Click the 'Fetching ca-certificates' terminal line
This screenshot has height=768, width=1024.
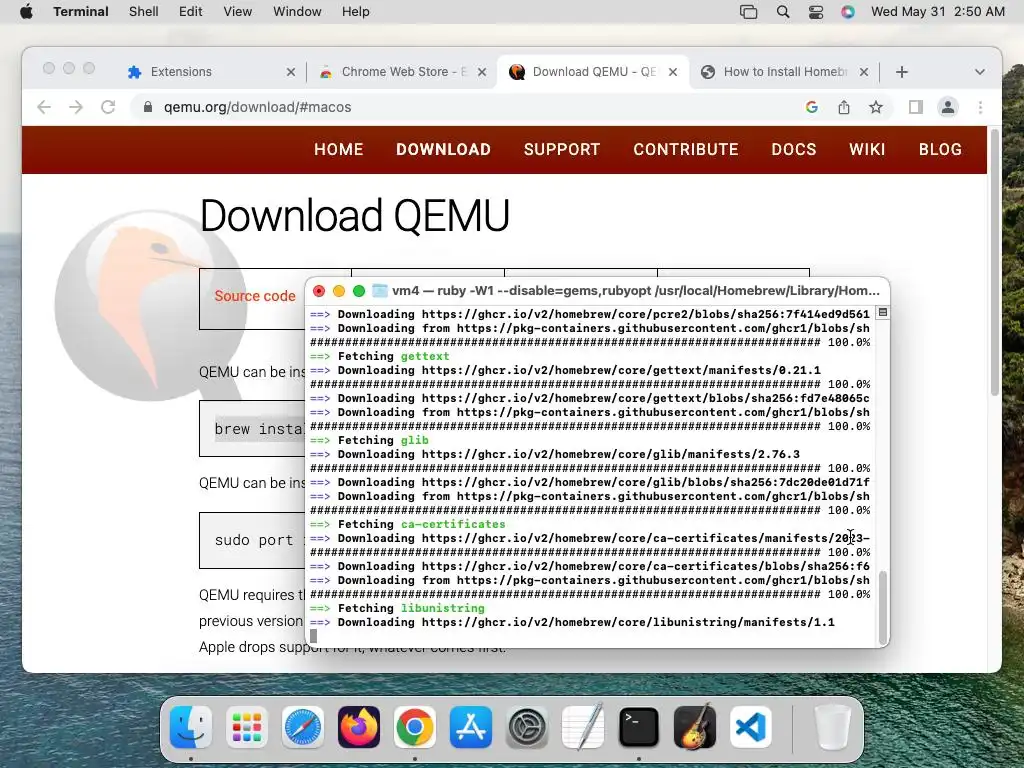pos(408,524)
